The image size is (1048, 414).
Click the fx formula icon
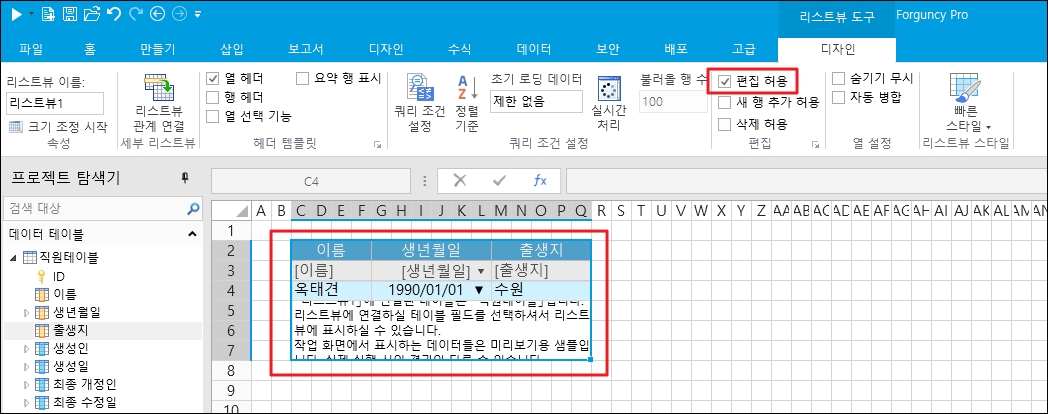tap(539, 181)
